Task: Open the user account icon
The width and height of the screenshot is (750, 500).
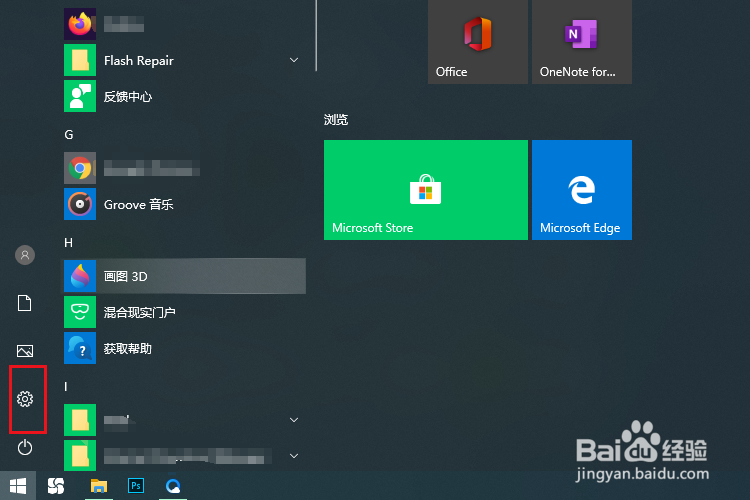Action: [x=25, y=255]
